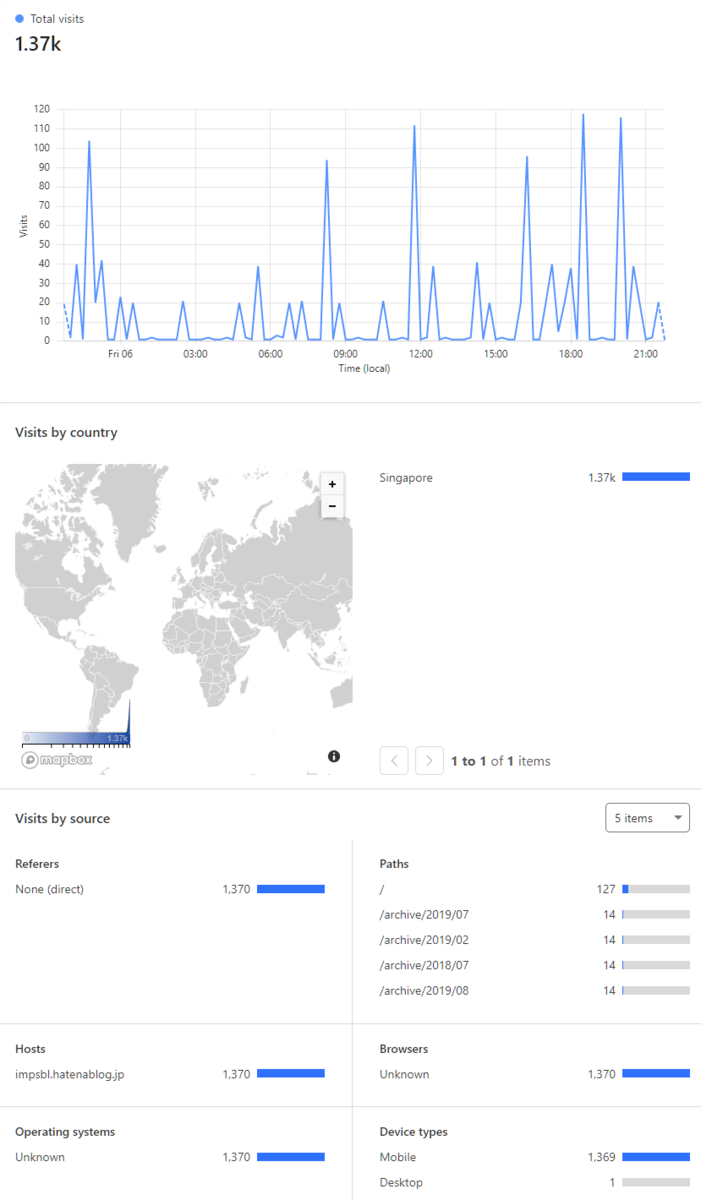Filter by None (direct) referer
The width and height of the screenshot is (701, 1200).
click(x=170, y=889)
